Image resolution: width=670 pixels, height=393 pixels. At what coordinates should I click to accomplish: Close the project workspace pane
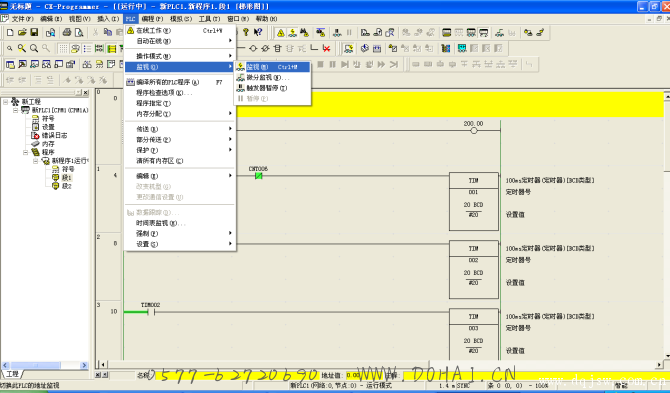85,93
